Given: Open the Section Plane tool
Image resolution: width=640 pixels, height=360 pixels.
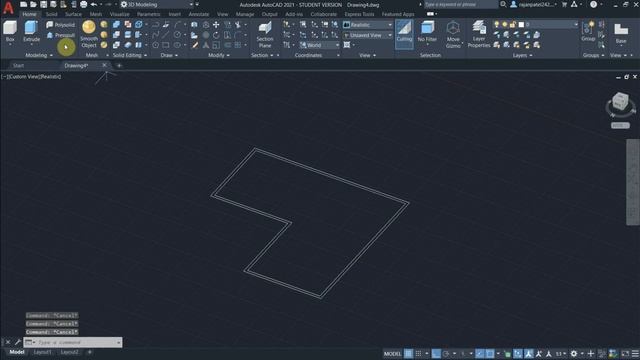Looking at the screenshot, I should point(265,35).
